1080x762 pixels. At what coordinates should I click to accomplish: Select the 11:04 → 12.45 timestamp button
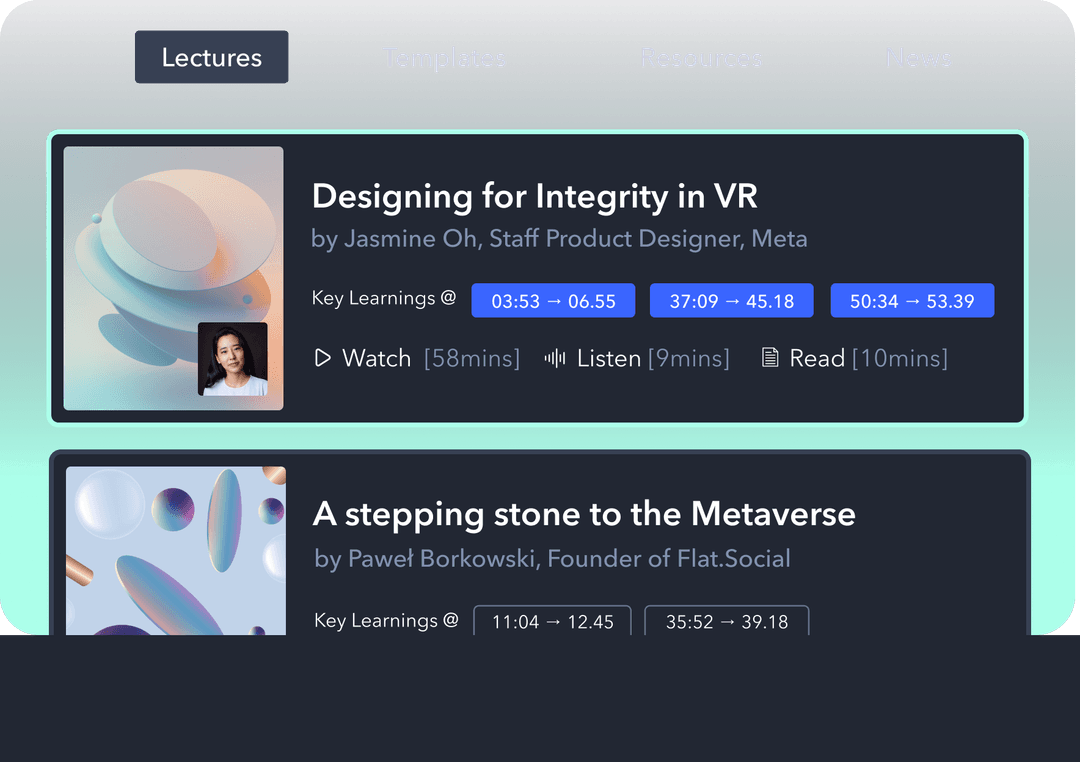[552, 621]
